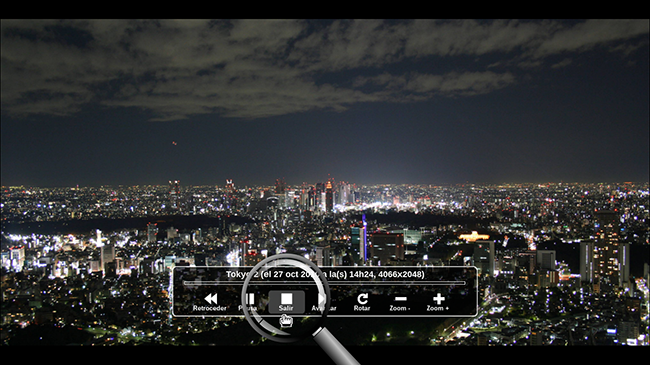Stop the slideshow using the Salir square icon

pyautogui.click(x=286, y=299)
